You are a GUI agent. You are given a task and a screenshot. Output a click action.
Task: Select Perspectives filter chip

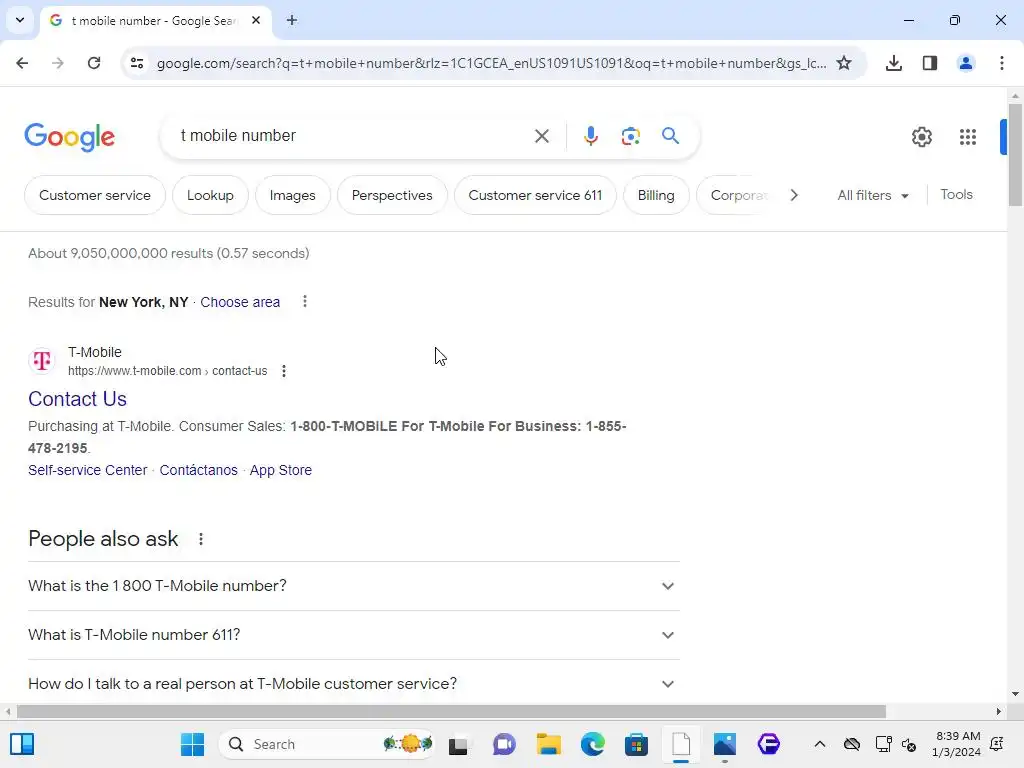(x=392, y=195)
